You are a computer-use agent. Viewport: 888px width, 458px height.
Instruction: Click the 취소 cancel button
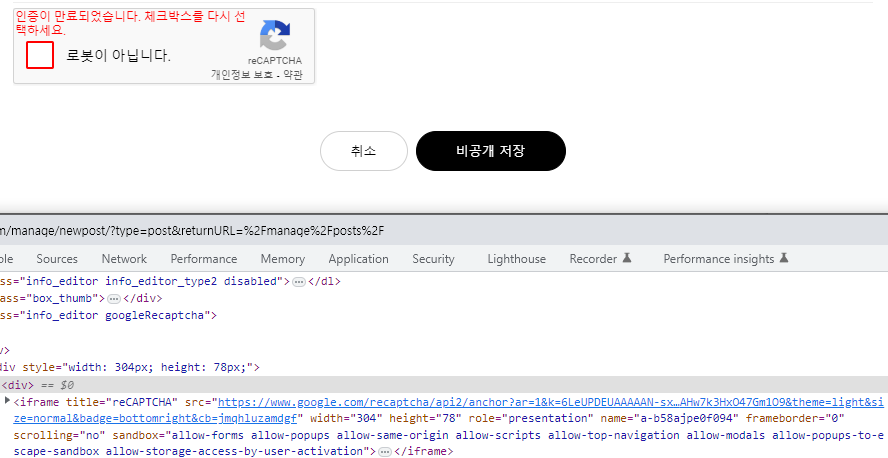pos(364,151)
